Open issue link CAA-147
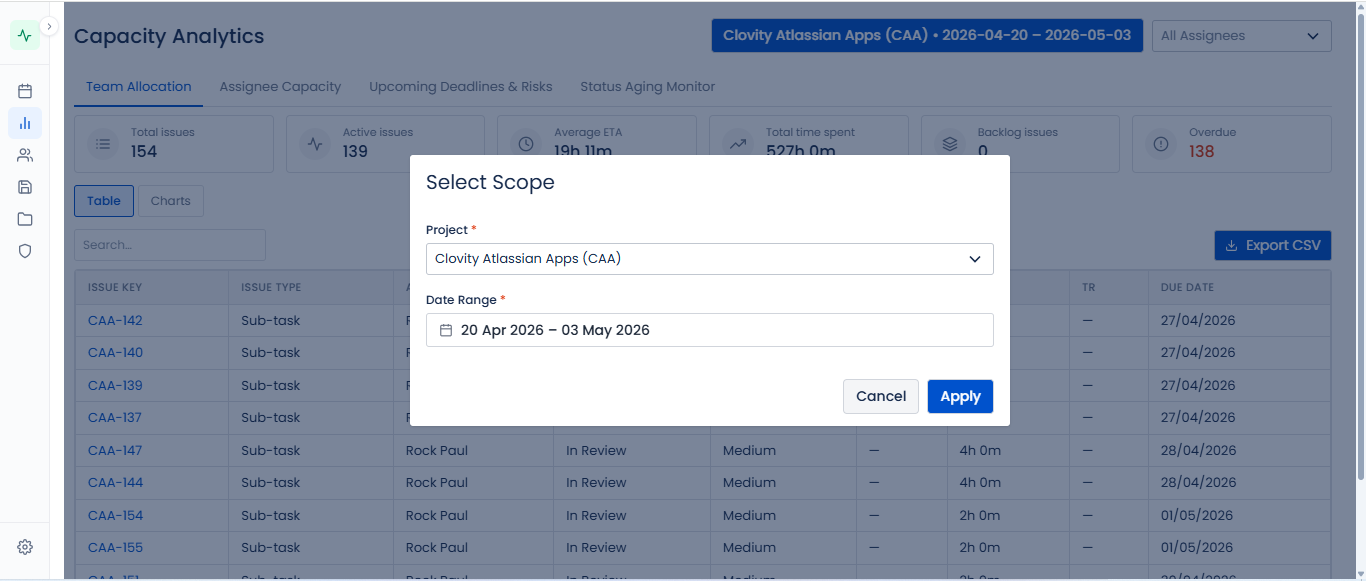1366x581 pixels. click(115, 450)
